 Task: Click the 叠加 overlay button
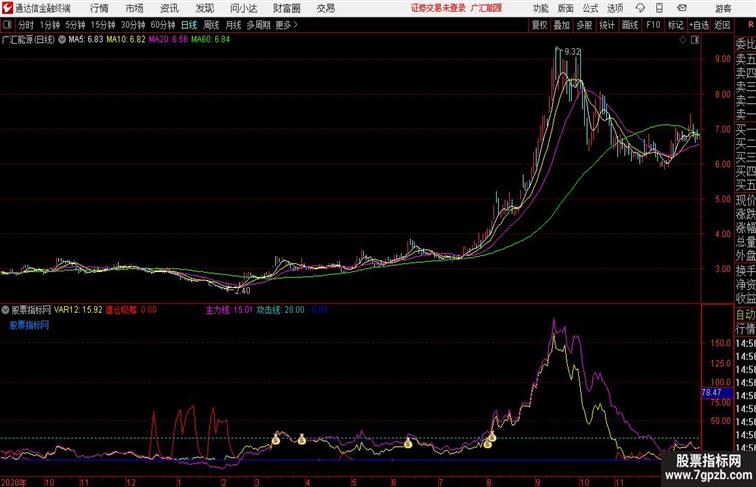pyautogui.click(x=562, y=25)
